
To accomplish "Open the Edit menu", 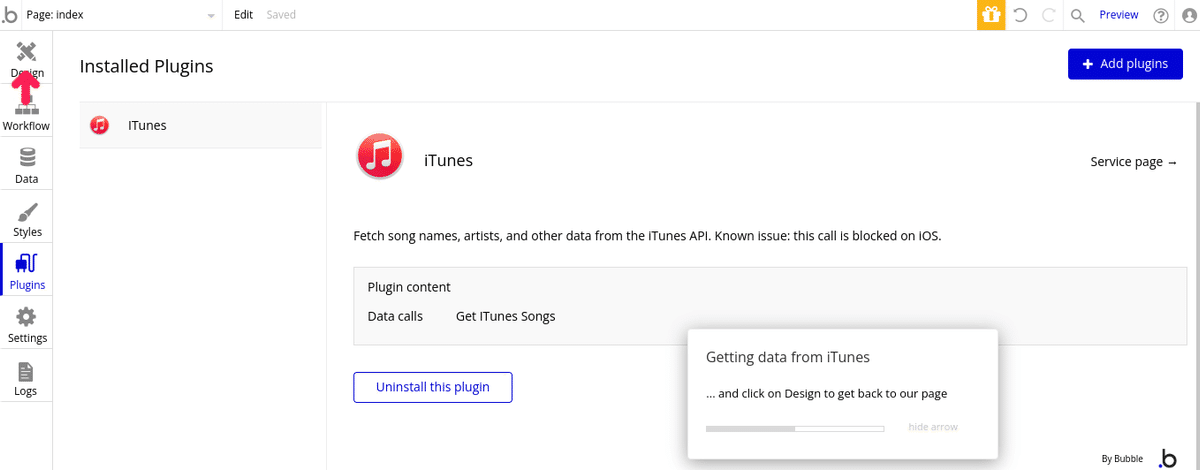I will [243, 15].
